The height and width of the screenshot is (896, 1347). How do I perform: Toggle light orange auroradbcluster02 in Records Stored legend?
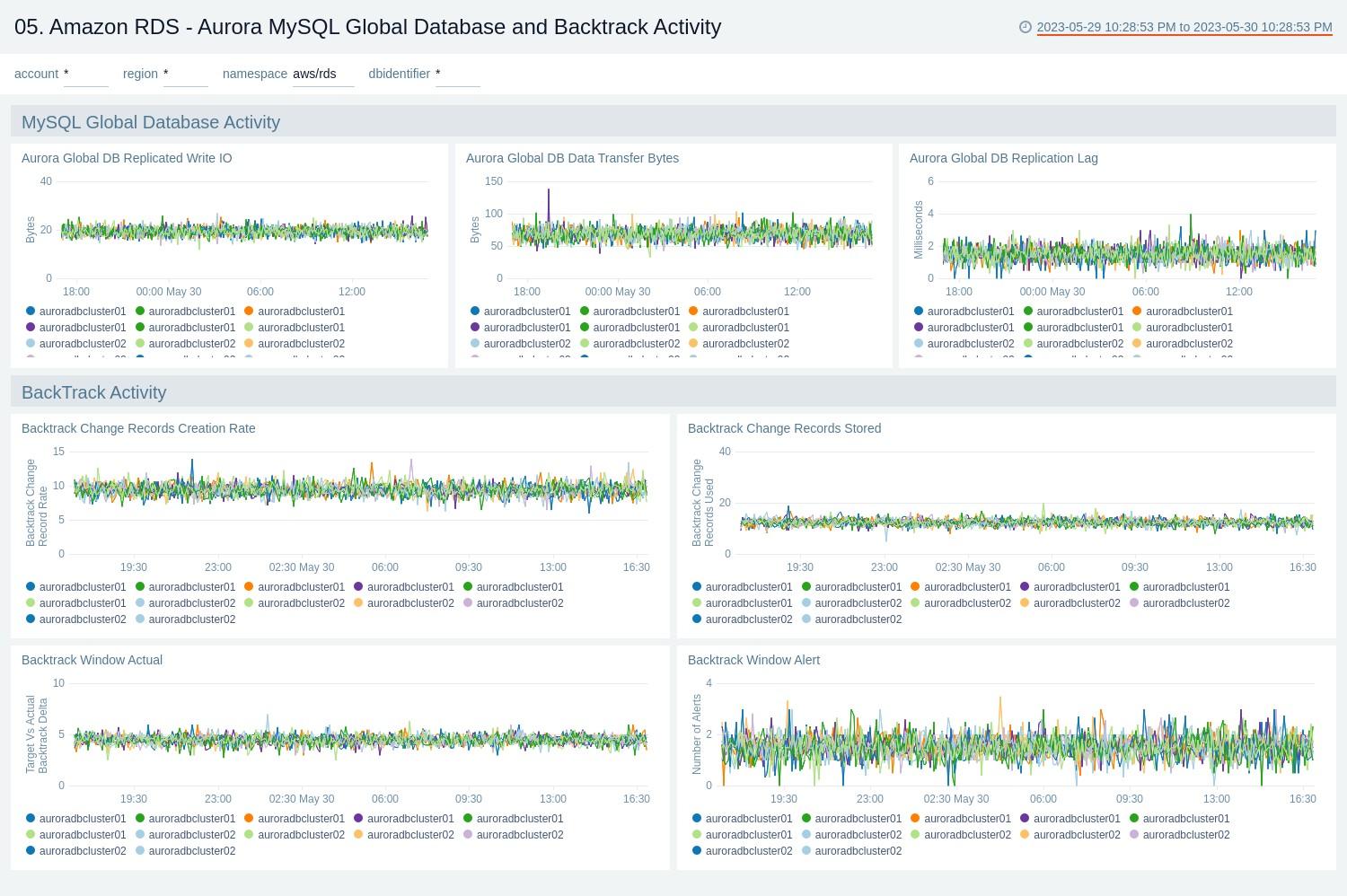(1070, 603)
